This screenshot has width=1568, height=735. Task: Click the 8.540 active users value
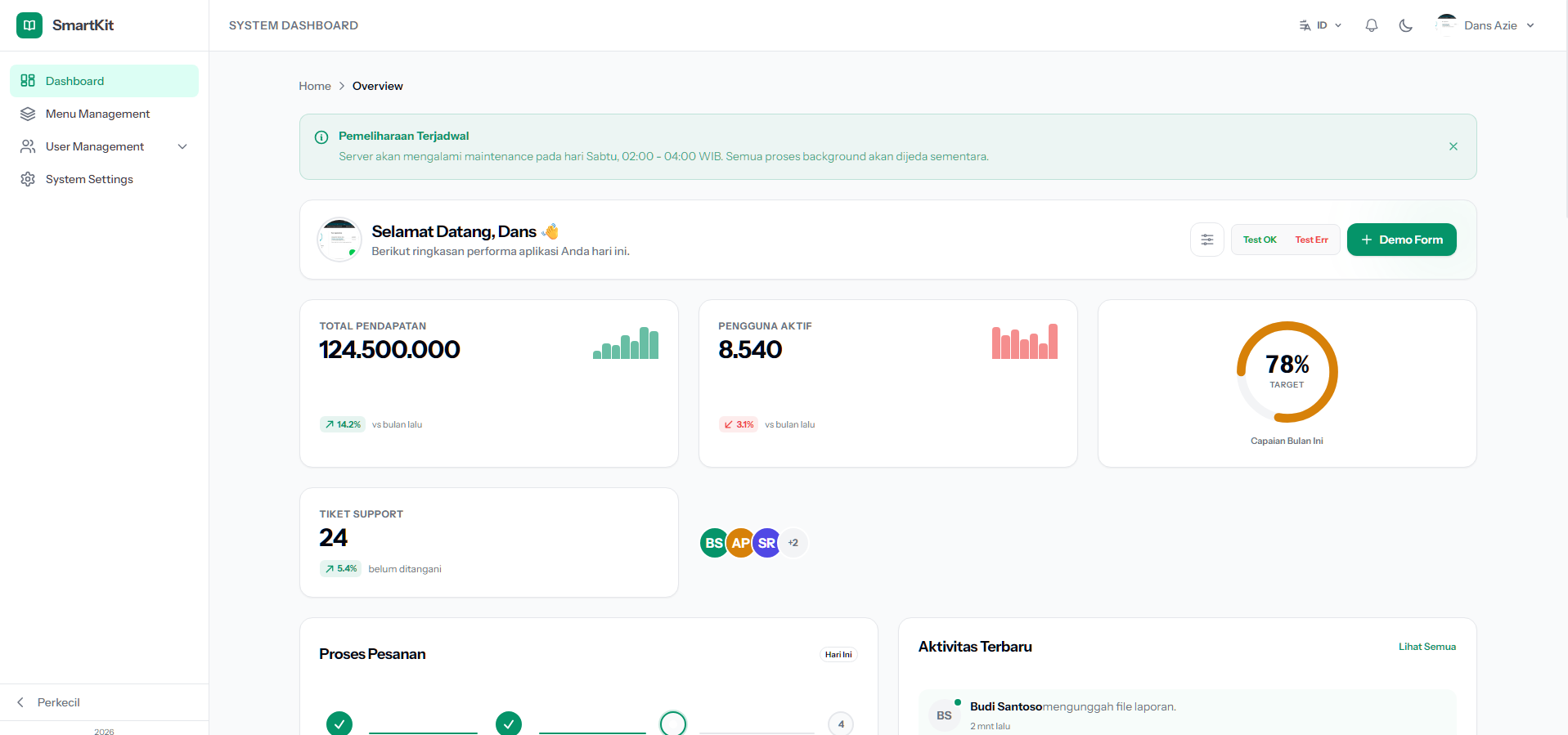coord(750,350)
